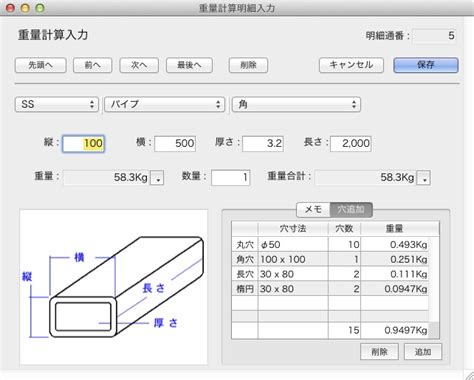Select the 角穴 100 x 100 row
This screenshot has width=474, height=380.
pyautogui.click(x=330, y=259)
